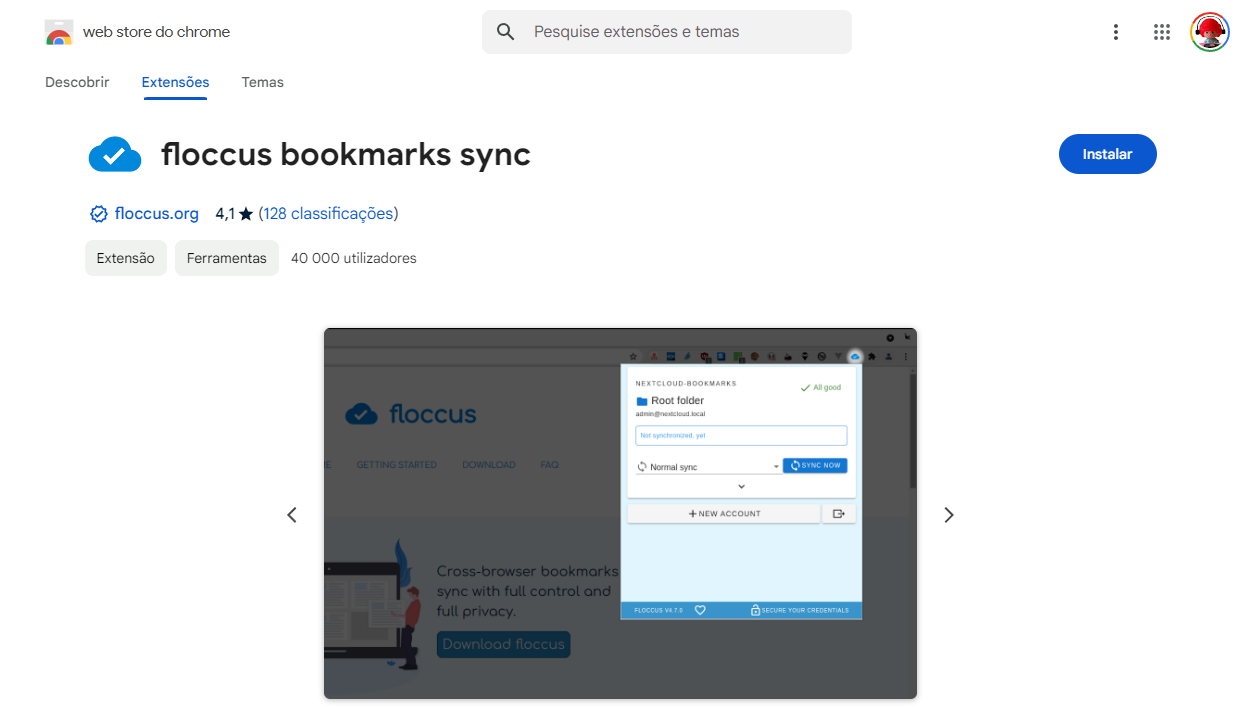The height and width of the screenshot is (710, 1242).
Task: Focus the "Pesquise extensões e temas" search field
Action: coord(667,32)
